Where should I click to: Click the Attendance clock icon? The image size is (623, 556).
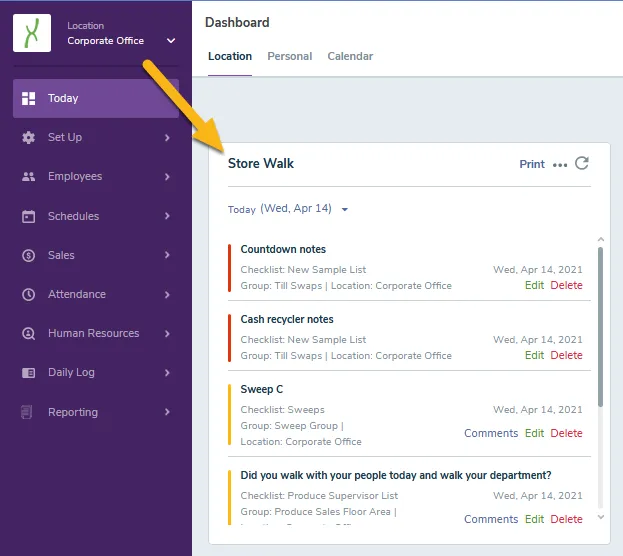[x=28, y=294]
